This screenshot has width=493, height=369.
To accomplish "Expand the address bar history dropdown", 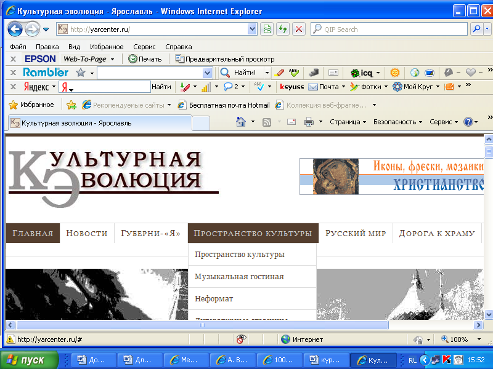I will tap(252, 29).
